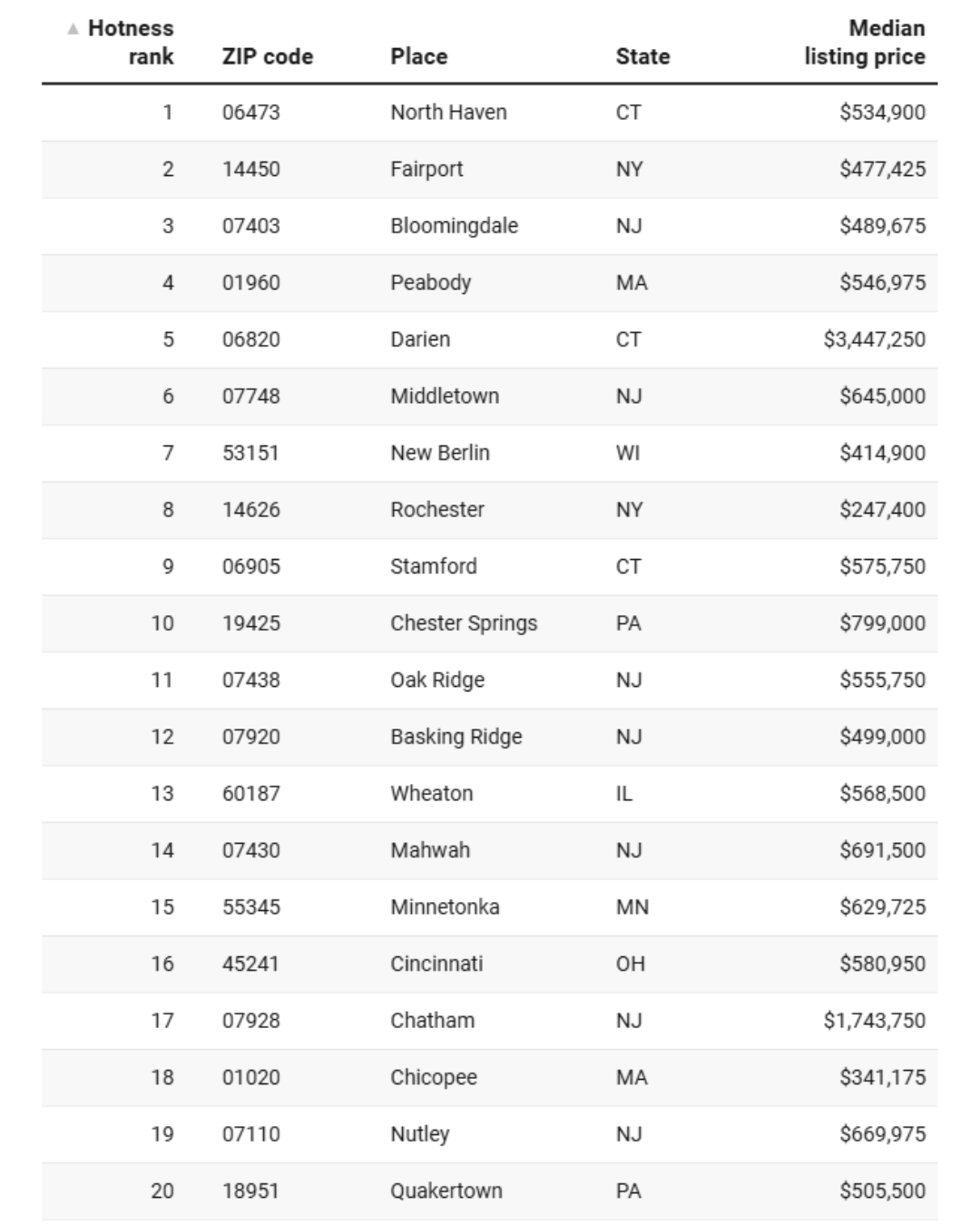Select ZIP code 18951 for Quakertown

250,1191
